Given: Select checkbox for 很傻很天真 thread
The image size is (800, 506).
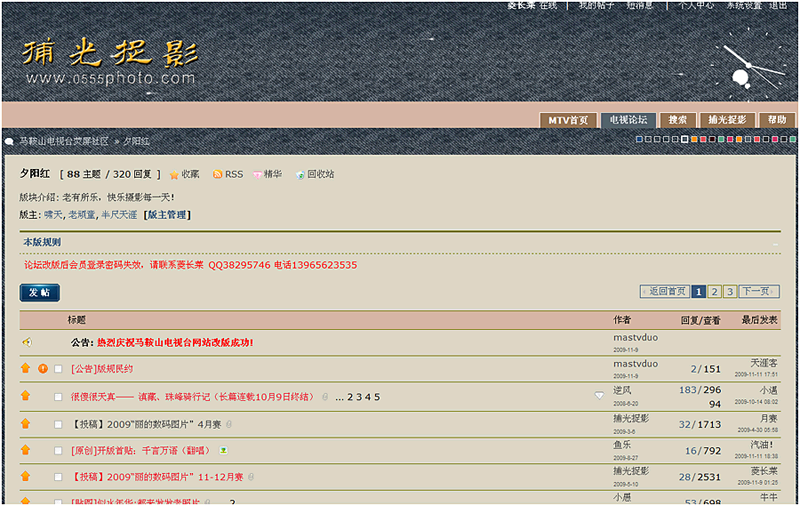Looking at the screenshot, I should tap(59, 397).
